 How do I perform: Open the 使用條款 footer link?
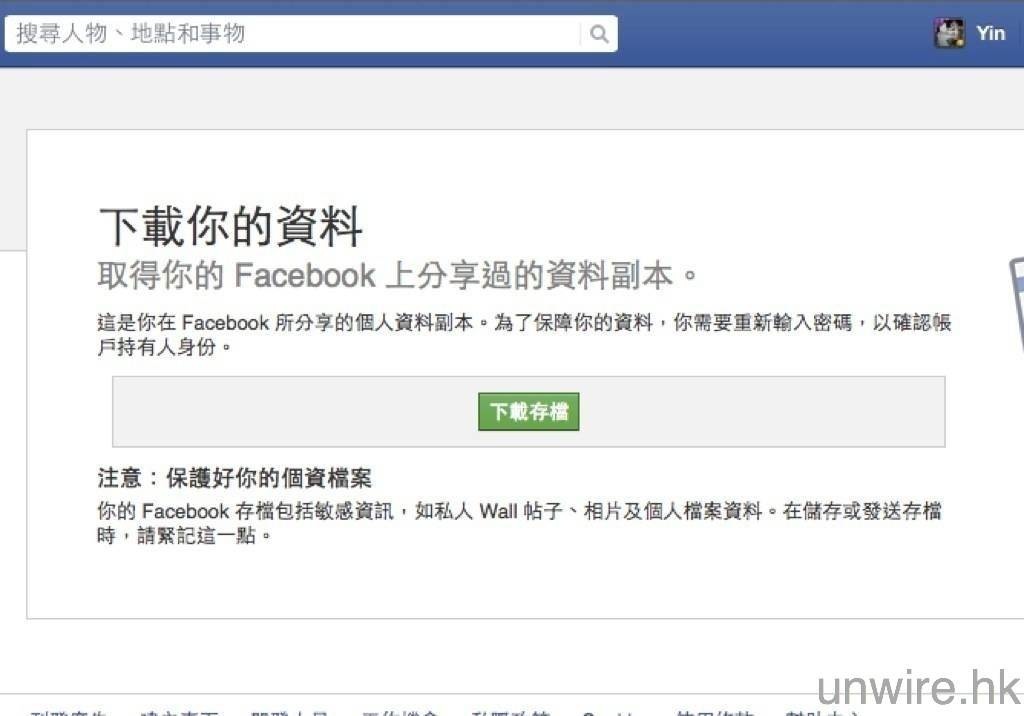[x=715, y=712]
